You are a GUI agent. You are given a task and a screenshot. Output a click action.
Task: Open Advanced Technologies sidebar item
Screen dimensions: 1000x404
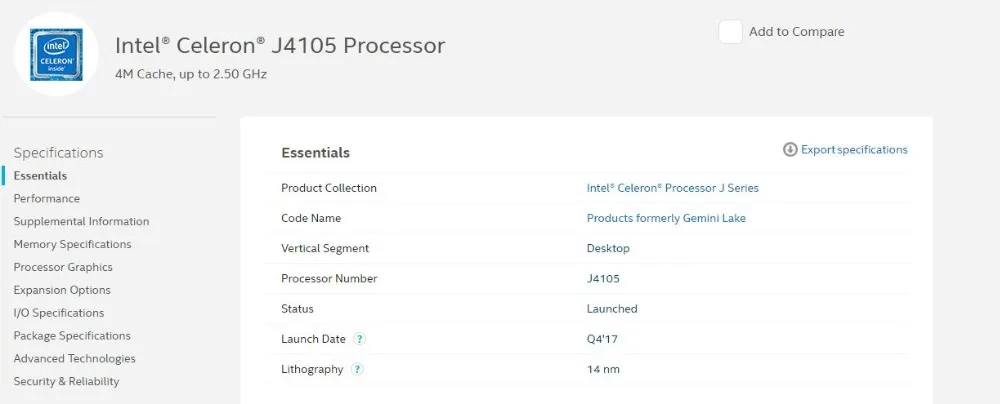pos(74,359)
